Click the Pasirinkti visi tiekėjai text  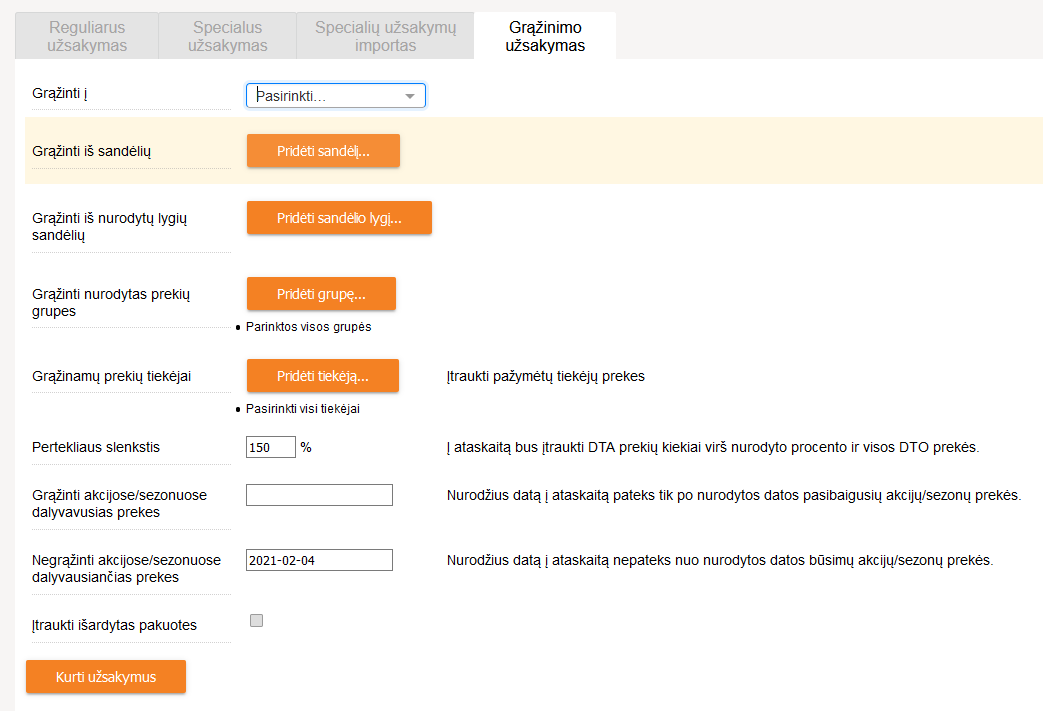point(303,409)
